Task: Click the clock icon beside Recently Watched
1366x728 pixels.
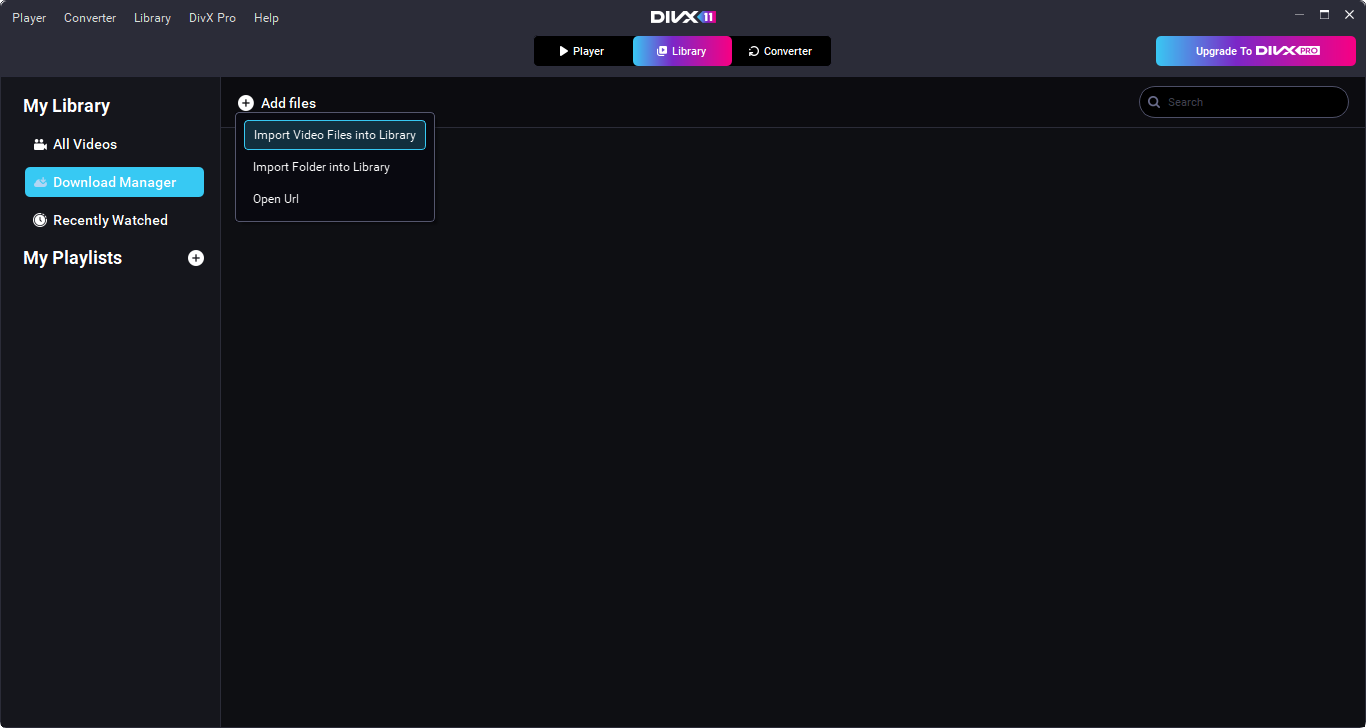Action: pyautogui.click(x=40, y=220)
